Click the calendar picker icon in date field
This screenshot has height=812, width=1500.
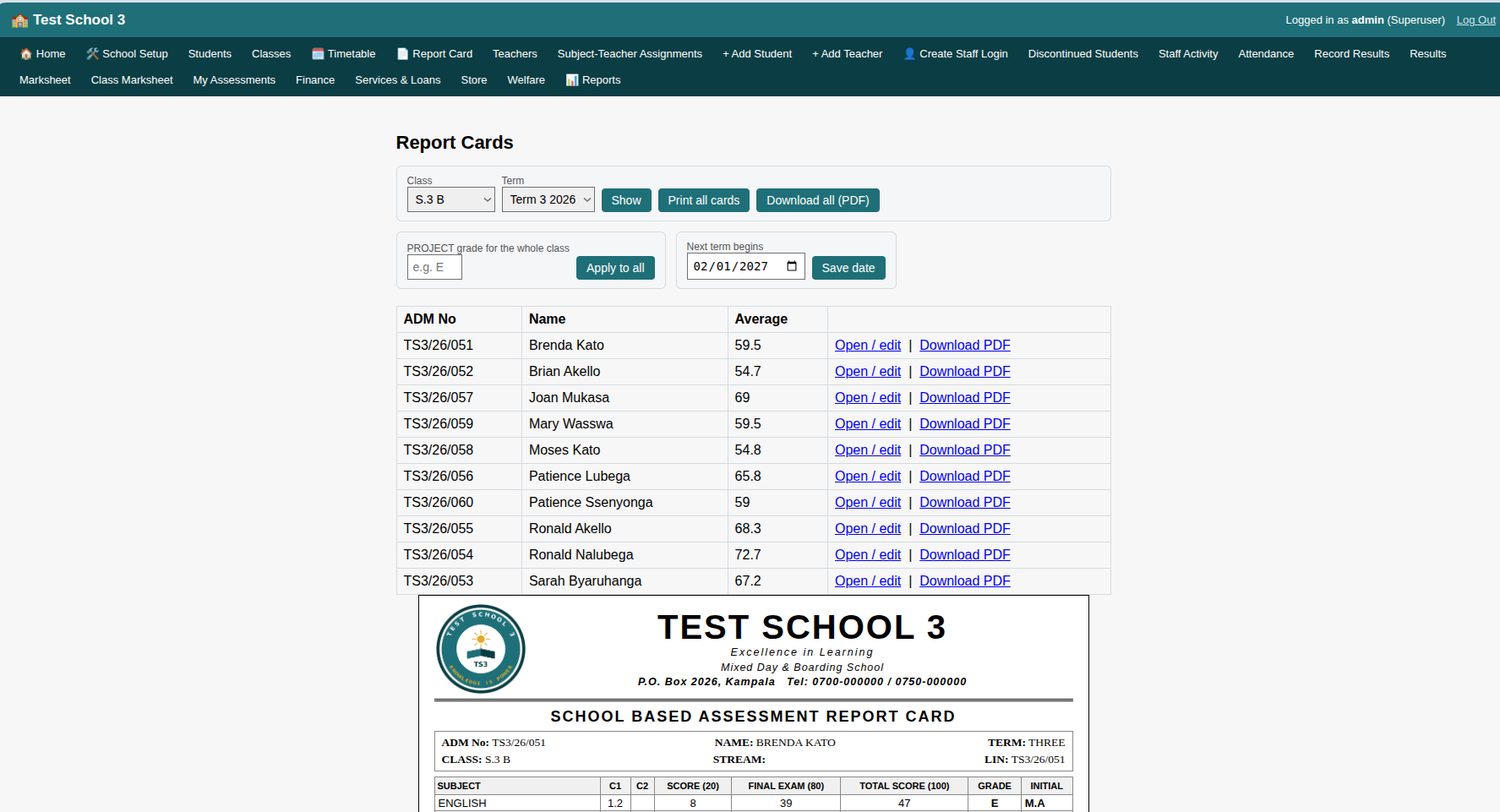click(792, 266)
